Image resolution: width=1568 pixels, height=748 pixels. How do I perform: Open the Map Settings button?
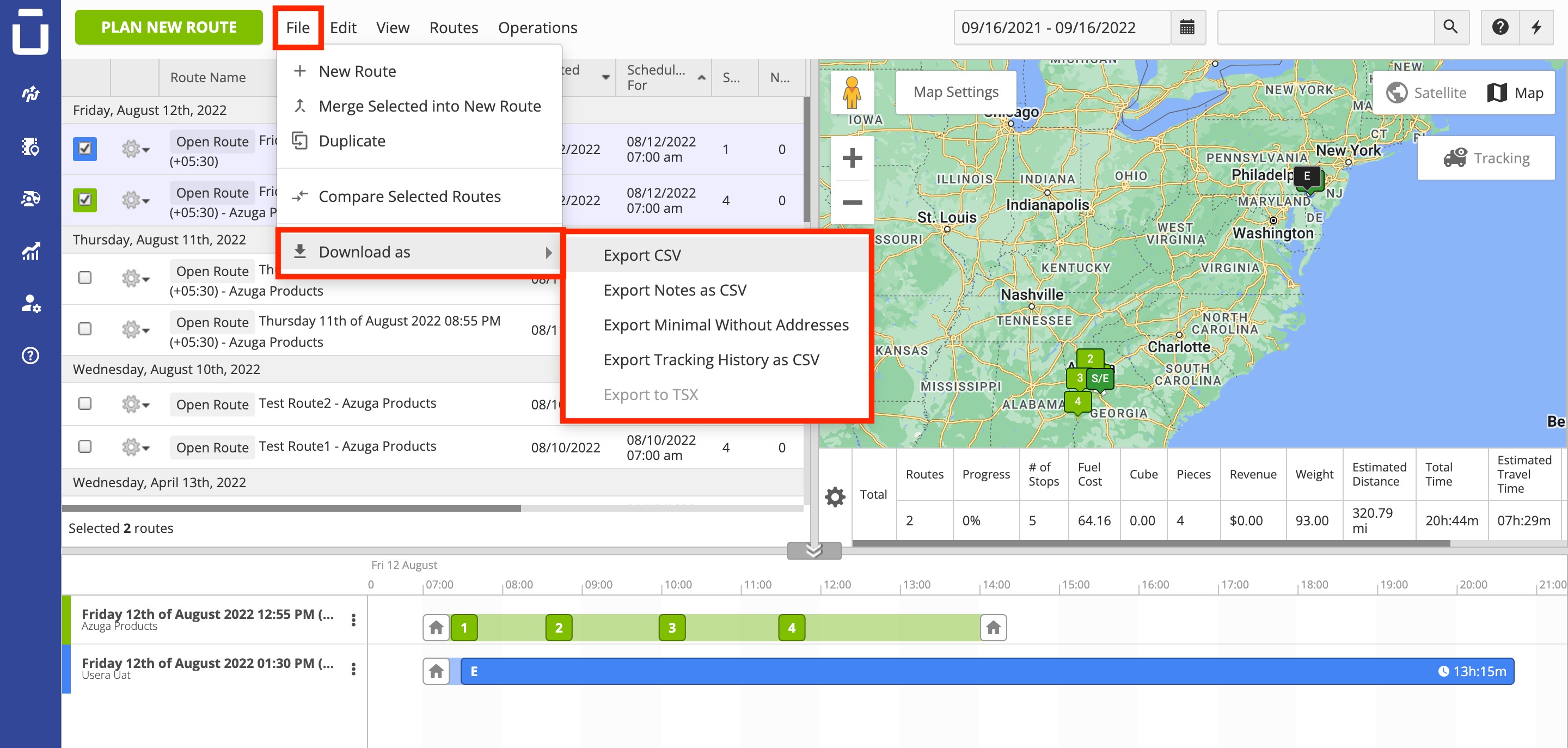click(955, 92)
